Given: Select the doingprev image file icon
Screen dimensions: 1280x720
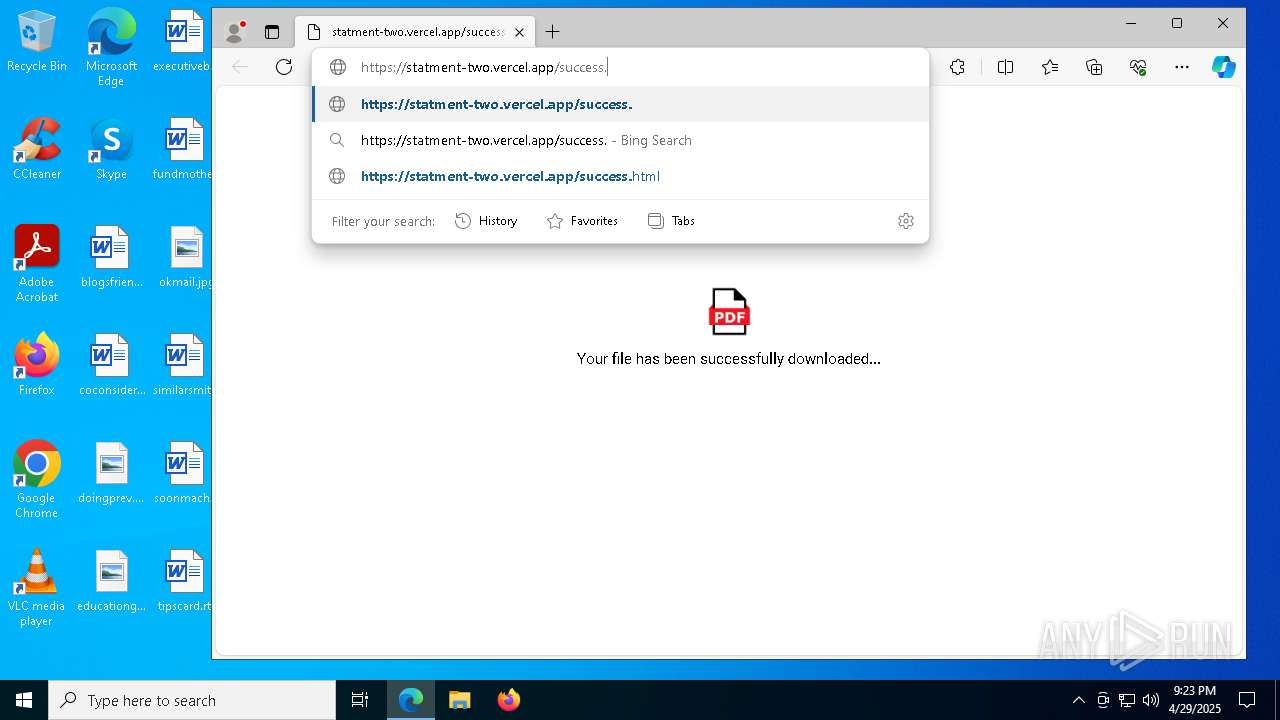Looking at the screenshot, I should 111,474.
